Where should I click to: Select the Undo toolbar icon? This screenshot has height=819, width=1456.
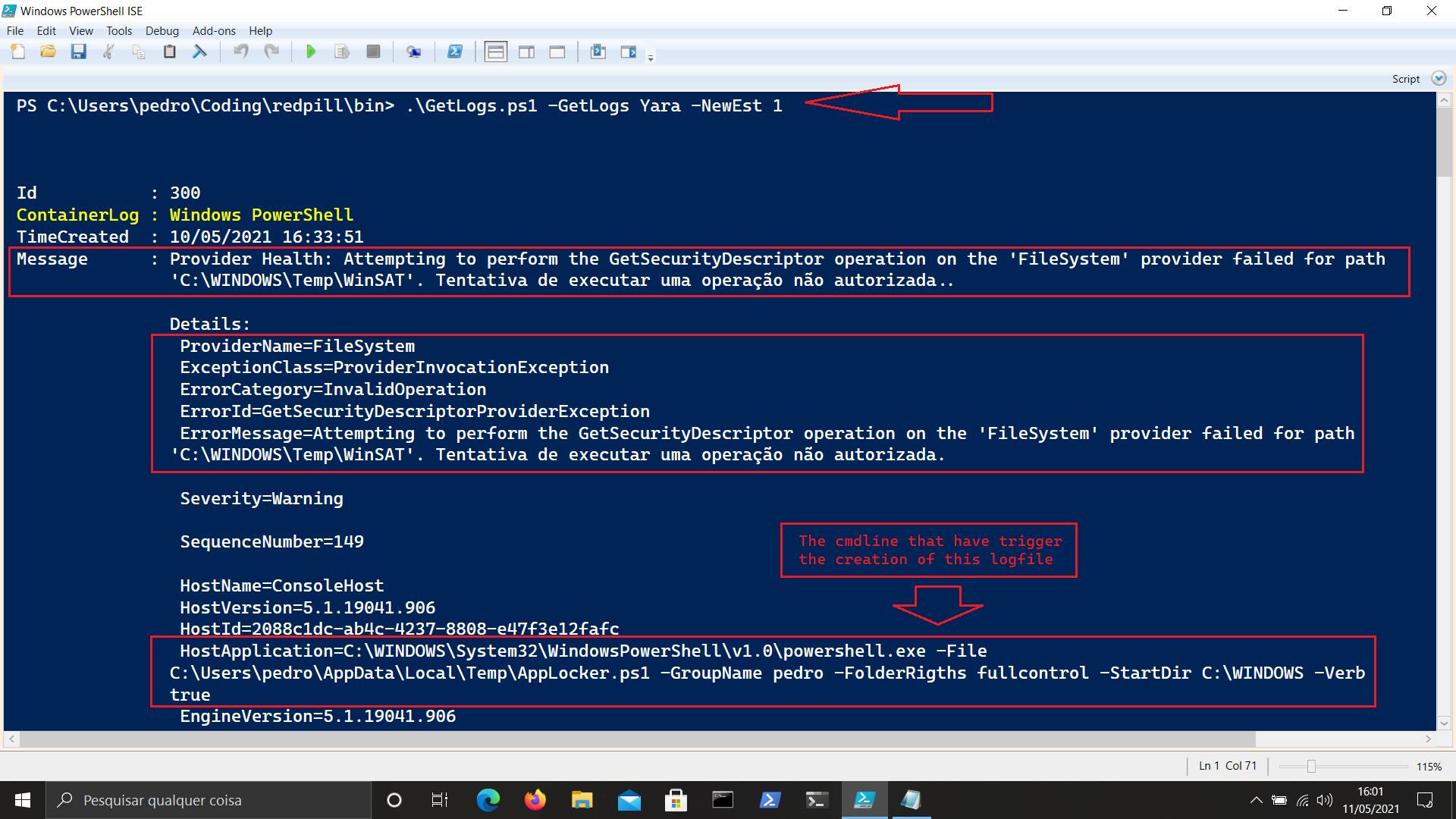coord(242,52)
